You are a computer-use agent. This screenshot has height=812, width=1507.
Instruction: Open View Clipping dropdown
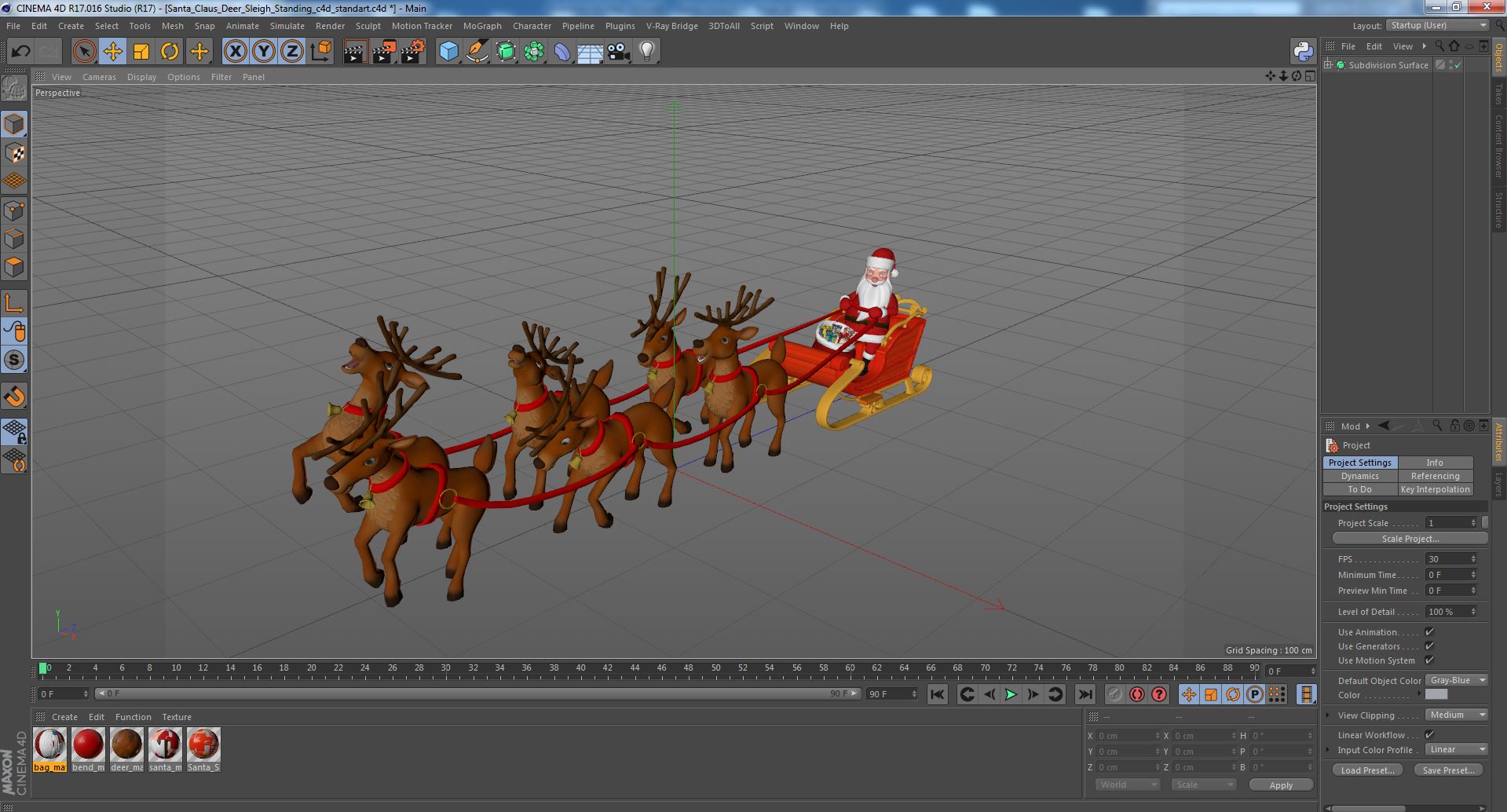click(x=1457, y=715)
